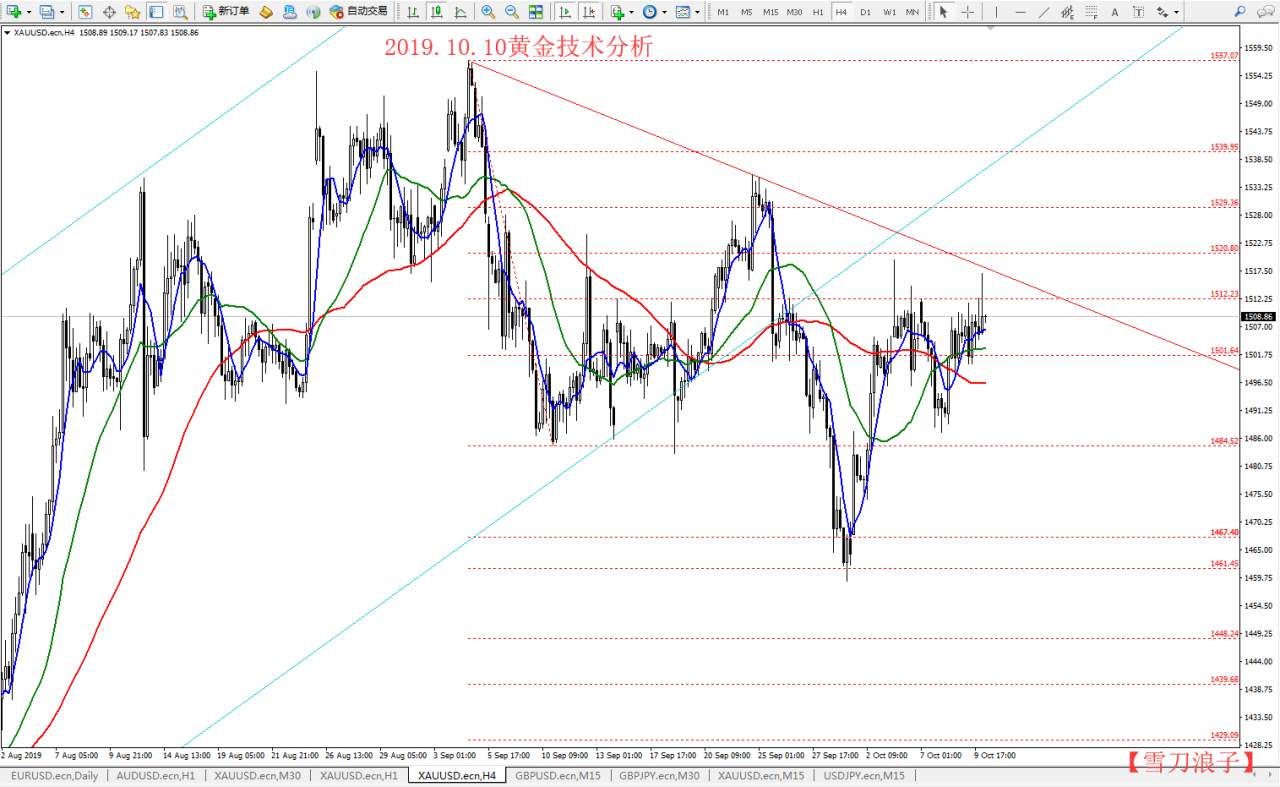Select the text label T tool
This screenshot has height=787, width=1280.
pyautogui.click(x=1138, y=12)
